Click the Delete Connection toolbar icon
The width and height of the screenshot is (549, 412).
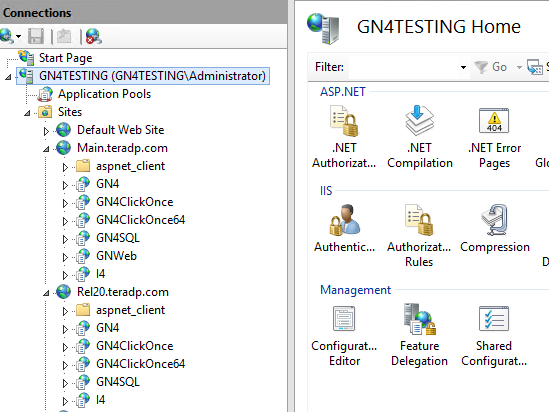click(x=93, y=36)
